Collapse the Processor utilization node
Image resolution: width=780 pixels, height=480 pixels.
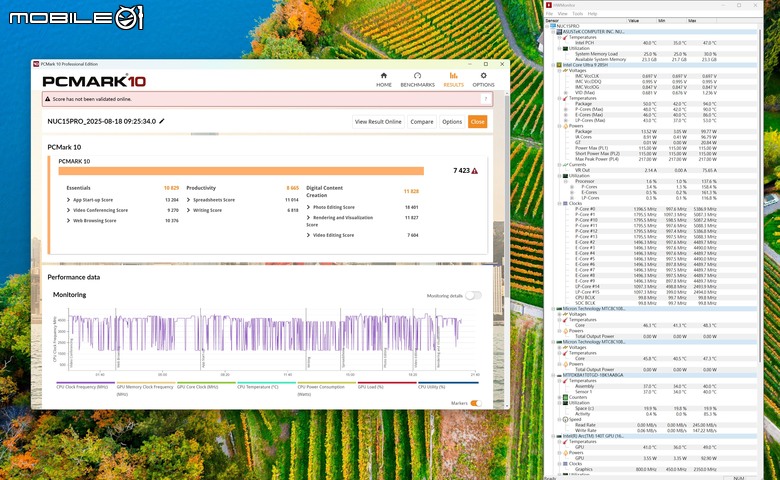pos(565,181)
